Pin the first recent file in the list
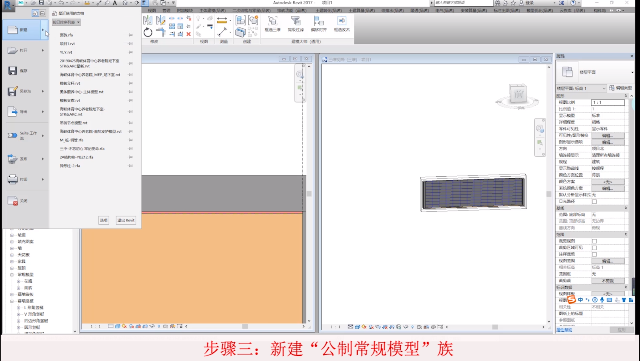The width and height of the screenshot is (640, 361). tap(131, 35)
